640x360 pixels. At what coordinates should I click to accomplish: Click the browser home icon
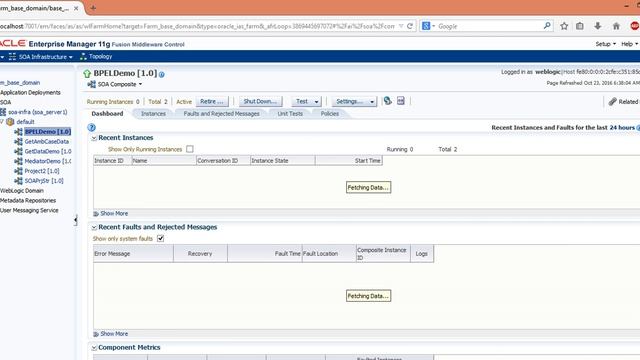coord(616,26)
